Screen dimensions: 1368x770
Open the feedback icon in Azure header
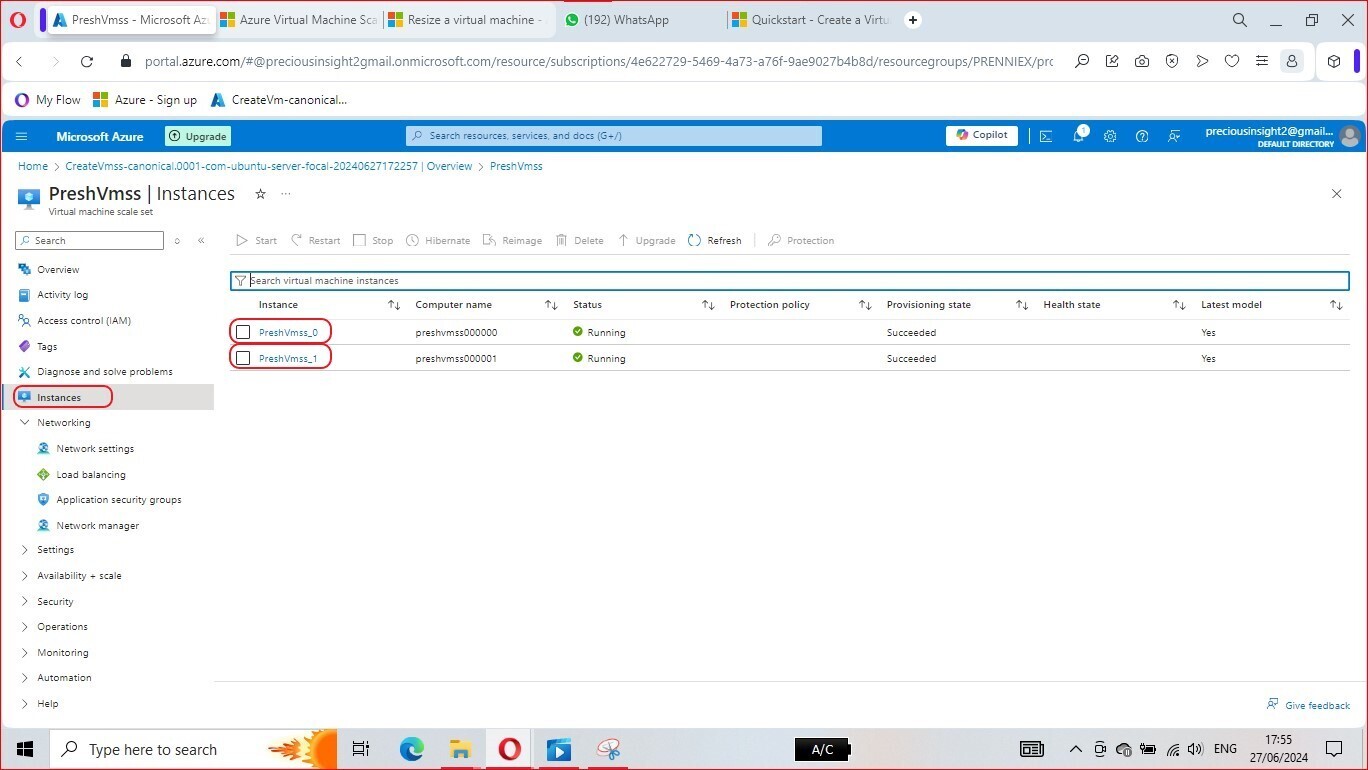click(1174, 136)
